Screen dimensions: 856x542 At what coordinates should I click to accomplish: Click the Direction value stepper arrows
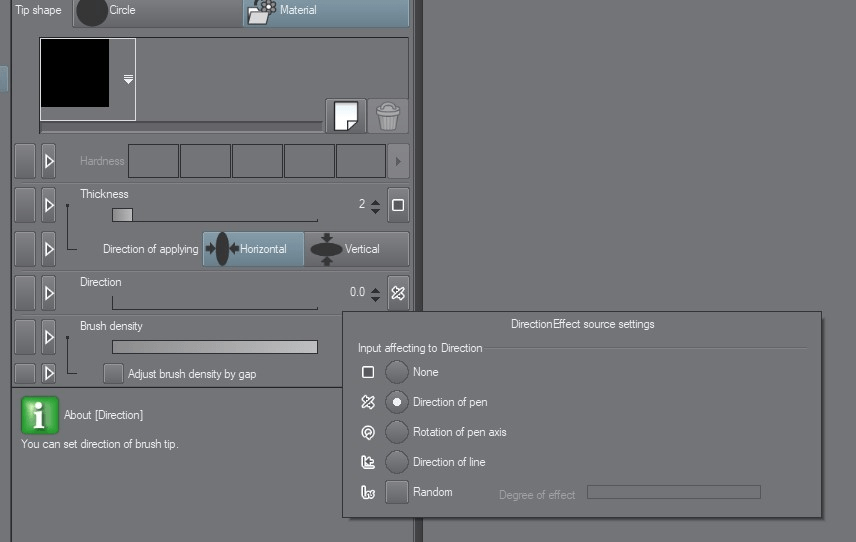(x=375, y=293)
